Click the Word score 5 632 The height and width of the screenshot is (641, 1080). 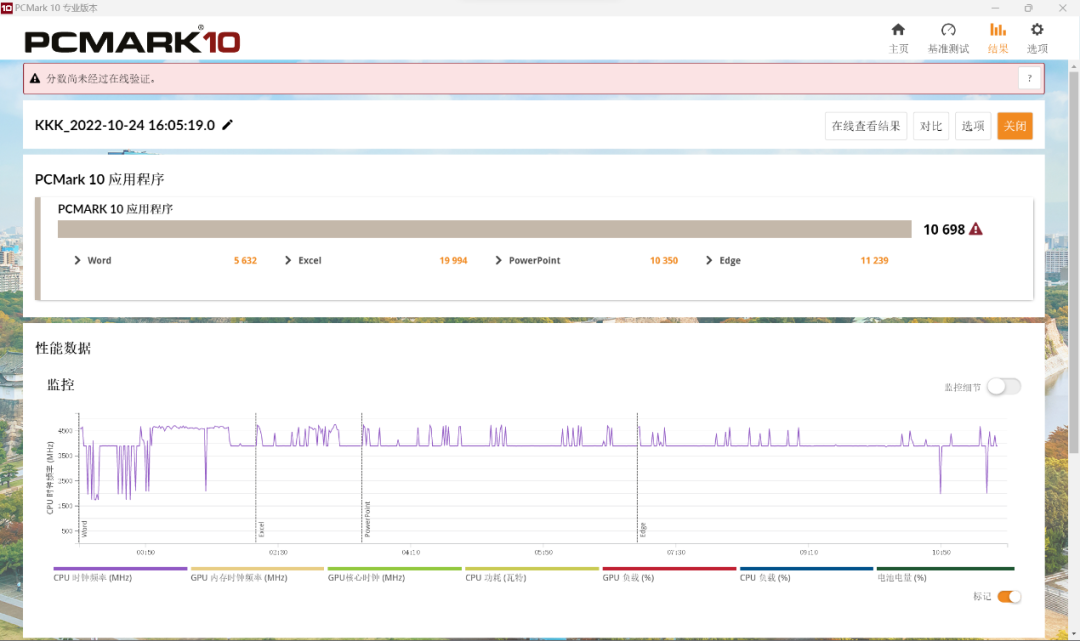[x=245, y=260]
